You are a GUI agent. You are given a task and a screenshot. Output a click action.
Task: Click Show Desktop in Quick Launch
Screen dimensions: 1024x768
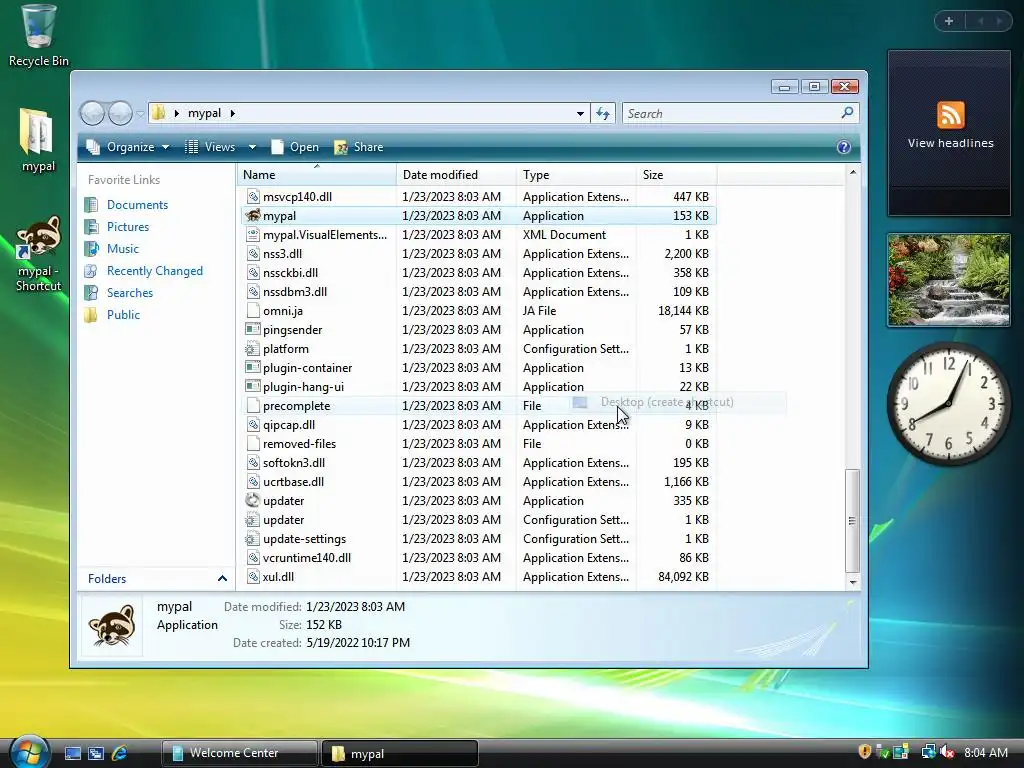(72, 753)
